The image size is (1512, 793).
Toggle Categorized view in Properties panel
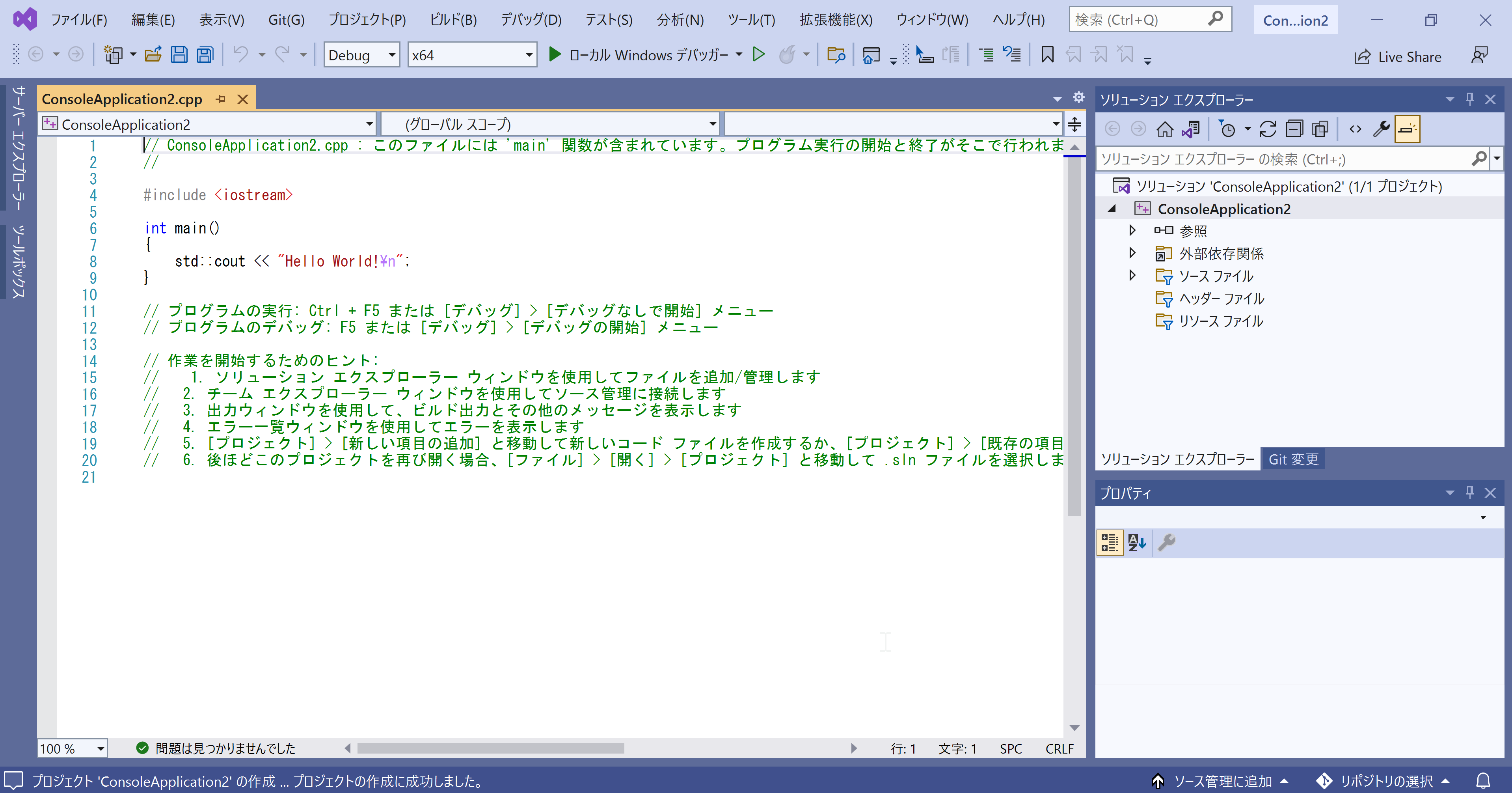pos(1109,542)
